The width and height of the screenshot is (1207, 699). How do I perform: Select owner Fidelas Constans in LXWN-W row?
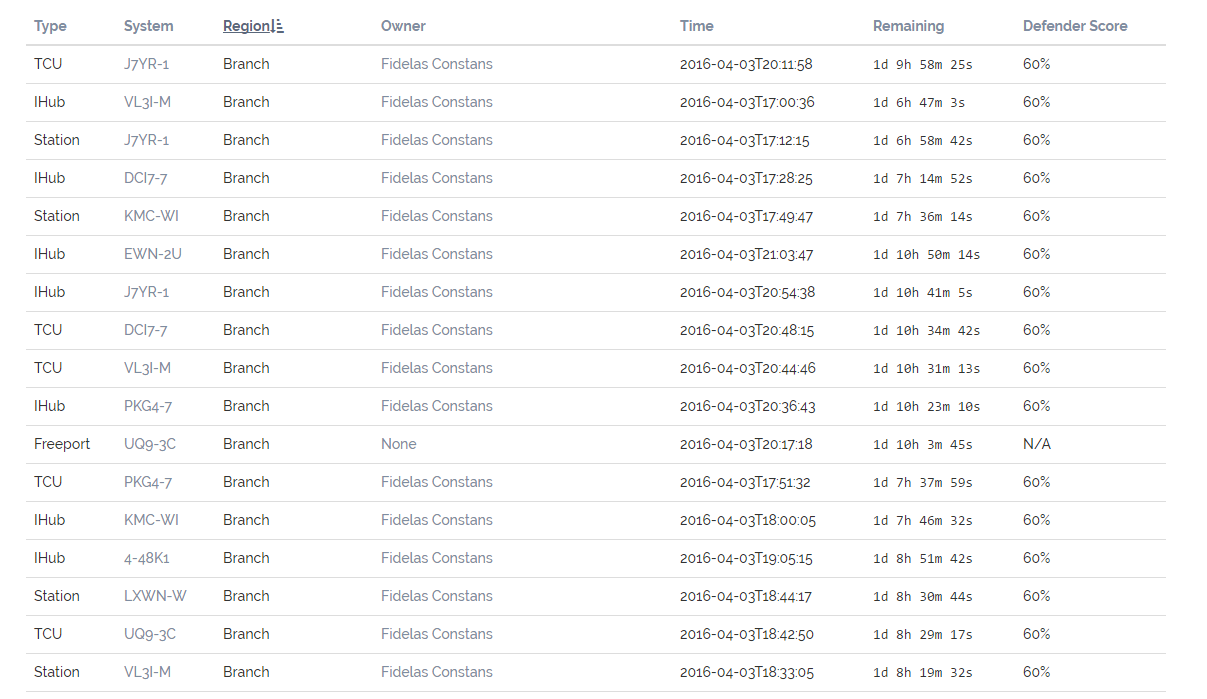(x=437, y=596)
